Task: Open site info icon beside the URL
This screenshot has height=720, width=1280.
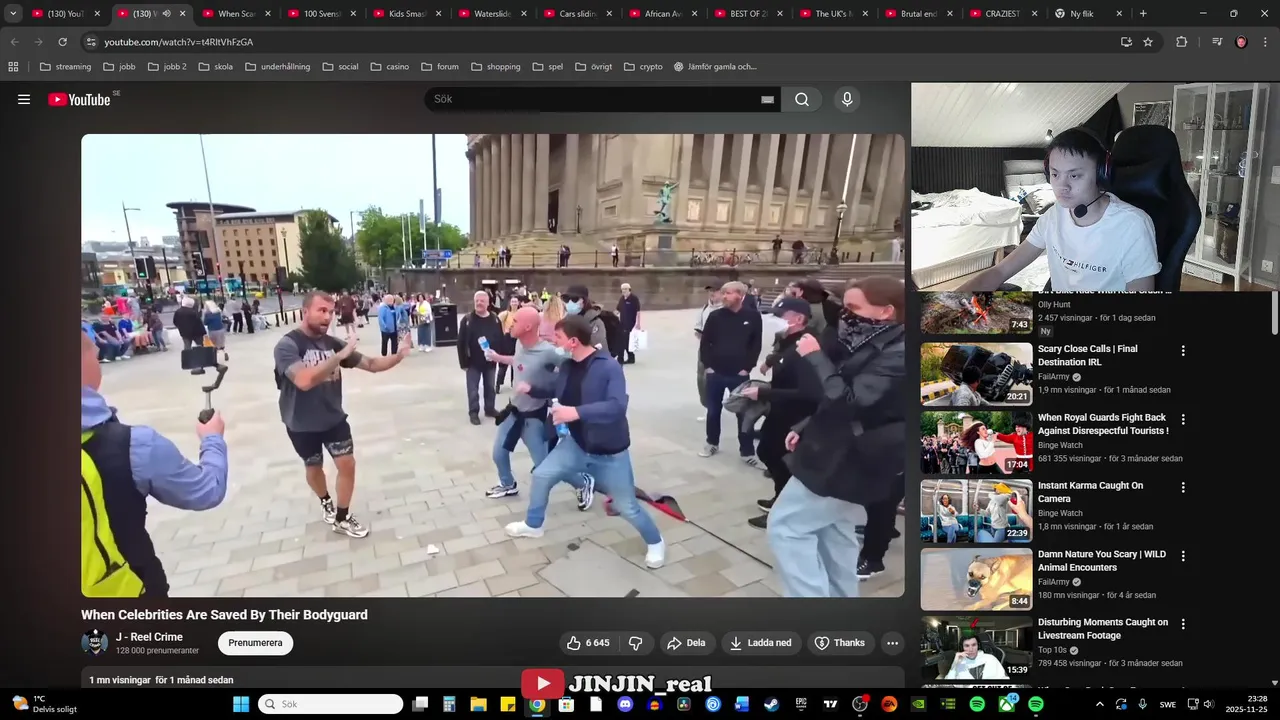Action: [x=91, y=42]
